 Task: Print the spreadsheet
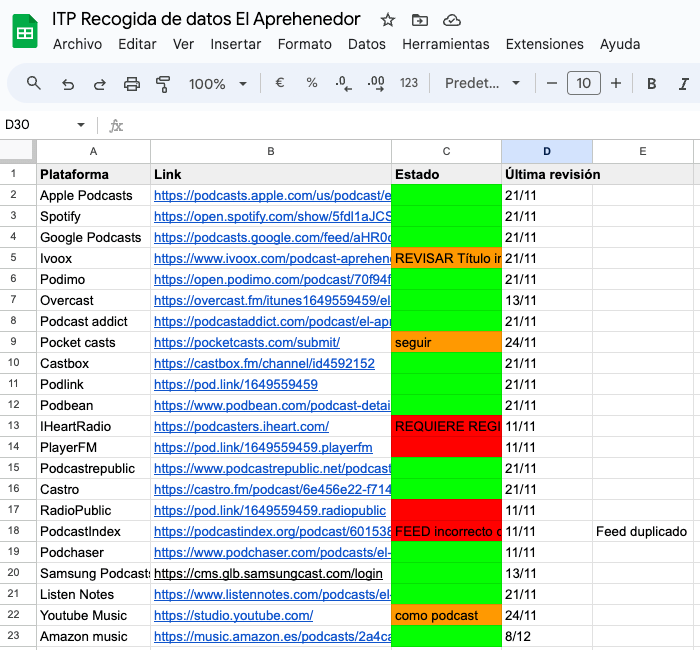point(131,83)
